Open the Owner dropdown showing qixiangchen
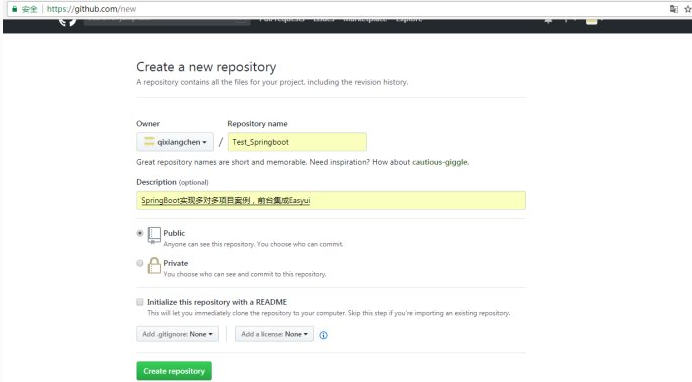692x382 pixels. (x=175, y=142)
